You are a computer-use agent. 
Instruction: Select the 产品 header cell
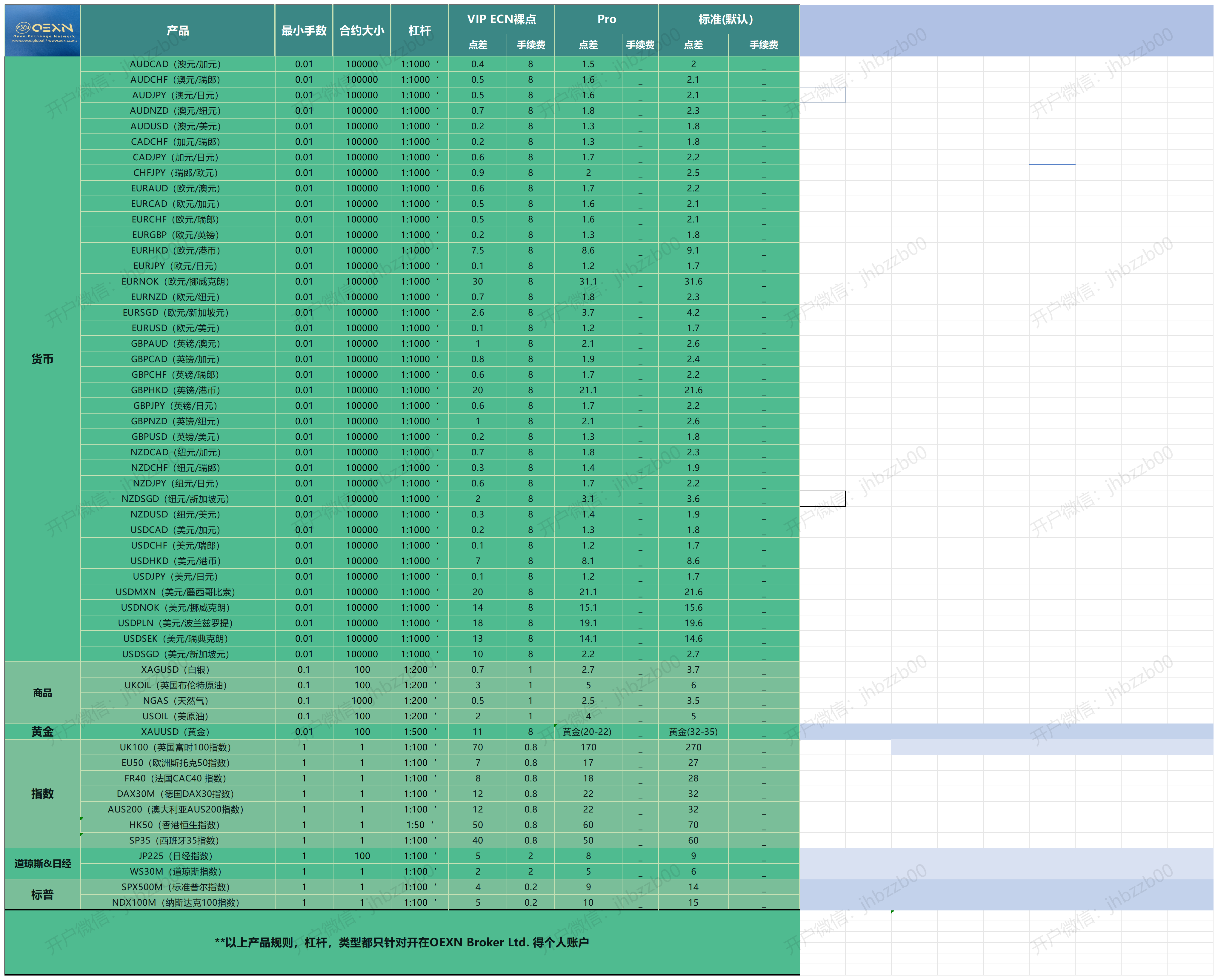(x=177, y=31)
